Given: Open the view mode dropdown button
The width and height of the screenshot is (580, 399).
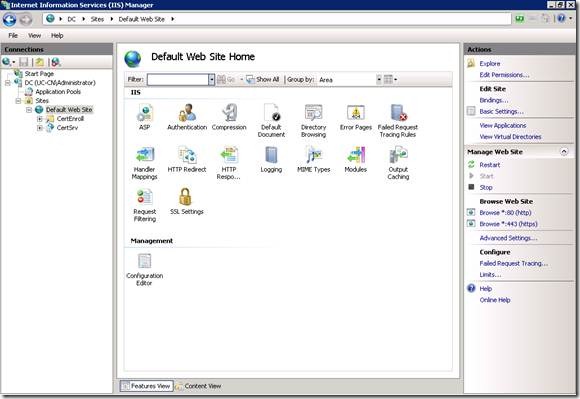Looking at the screenshot, I should pyautogui.click(x=390, y=79).
